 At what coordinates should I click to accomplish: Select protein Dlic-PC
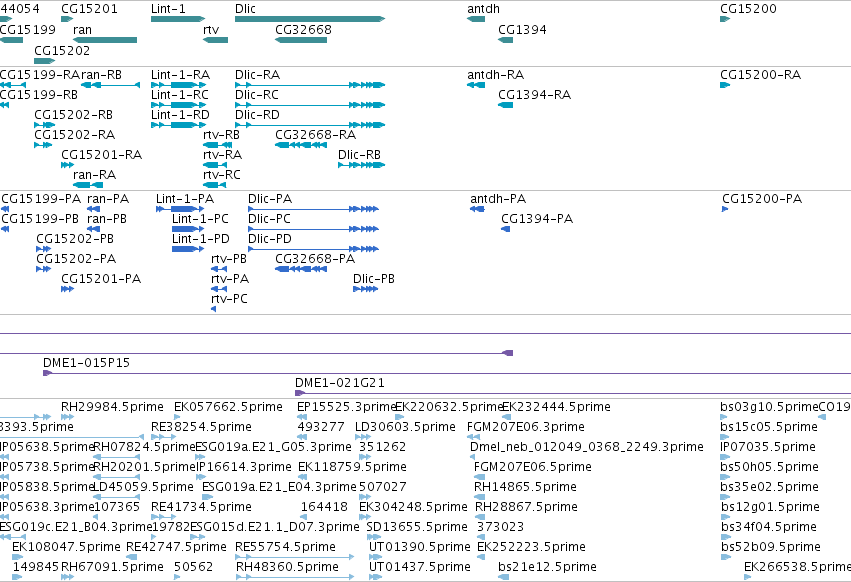[x=313, y=229]
